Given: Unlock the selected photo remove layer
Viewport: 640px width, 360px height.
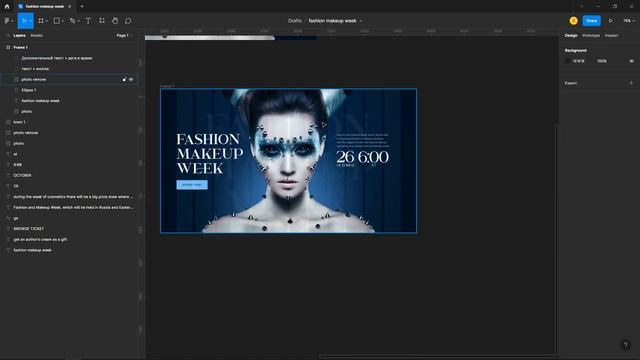Looking at the screenshot, I should [124, 80].
